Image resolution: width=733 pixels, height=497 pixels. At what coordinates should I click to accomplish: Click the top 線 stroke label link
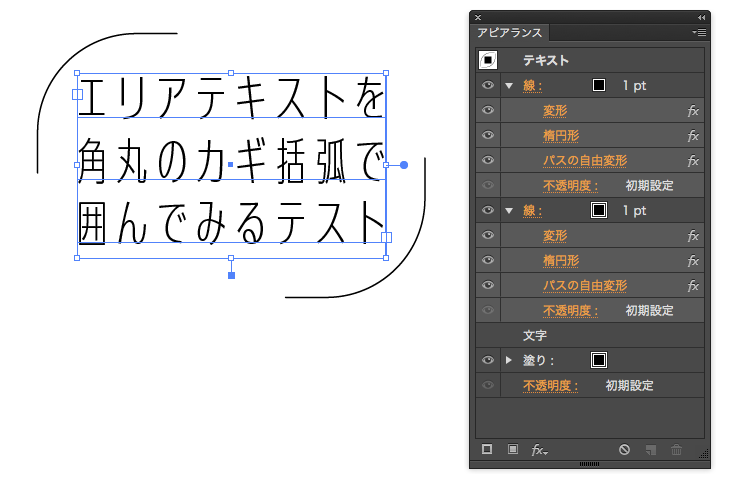532,86
